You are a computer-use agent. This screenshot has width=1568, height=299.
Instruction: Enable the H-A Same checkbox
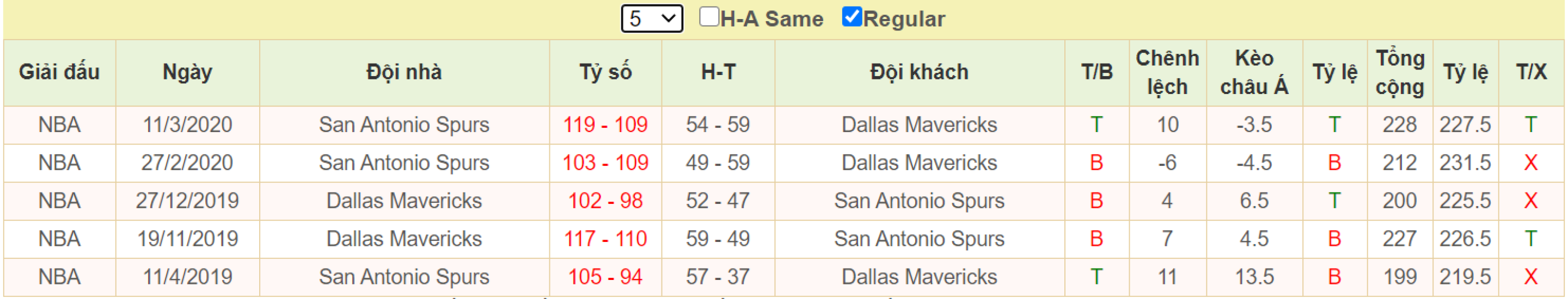tap(708, 16)
